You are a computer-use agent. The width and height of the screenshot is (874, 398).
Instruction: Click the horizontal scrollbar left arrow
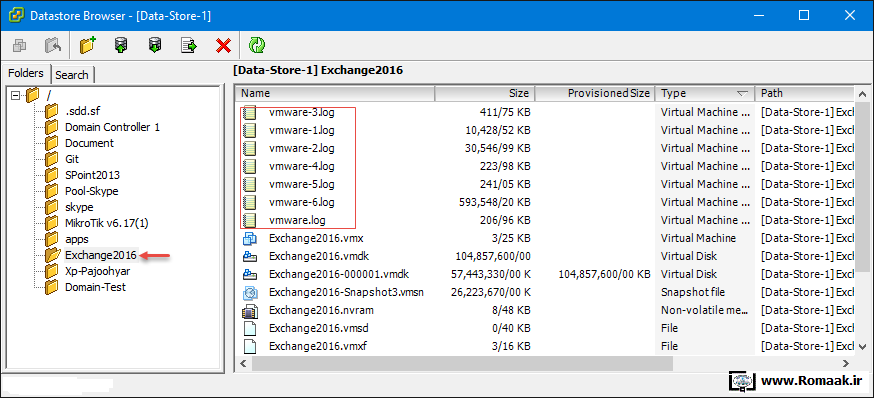click(244, 363)
